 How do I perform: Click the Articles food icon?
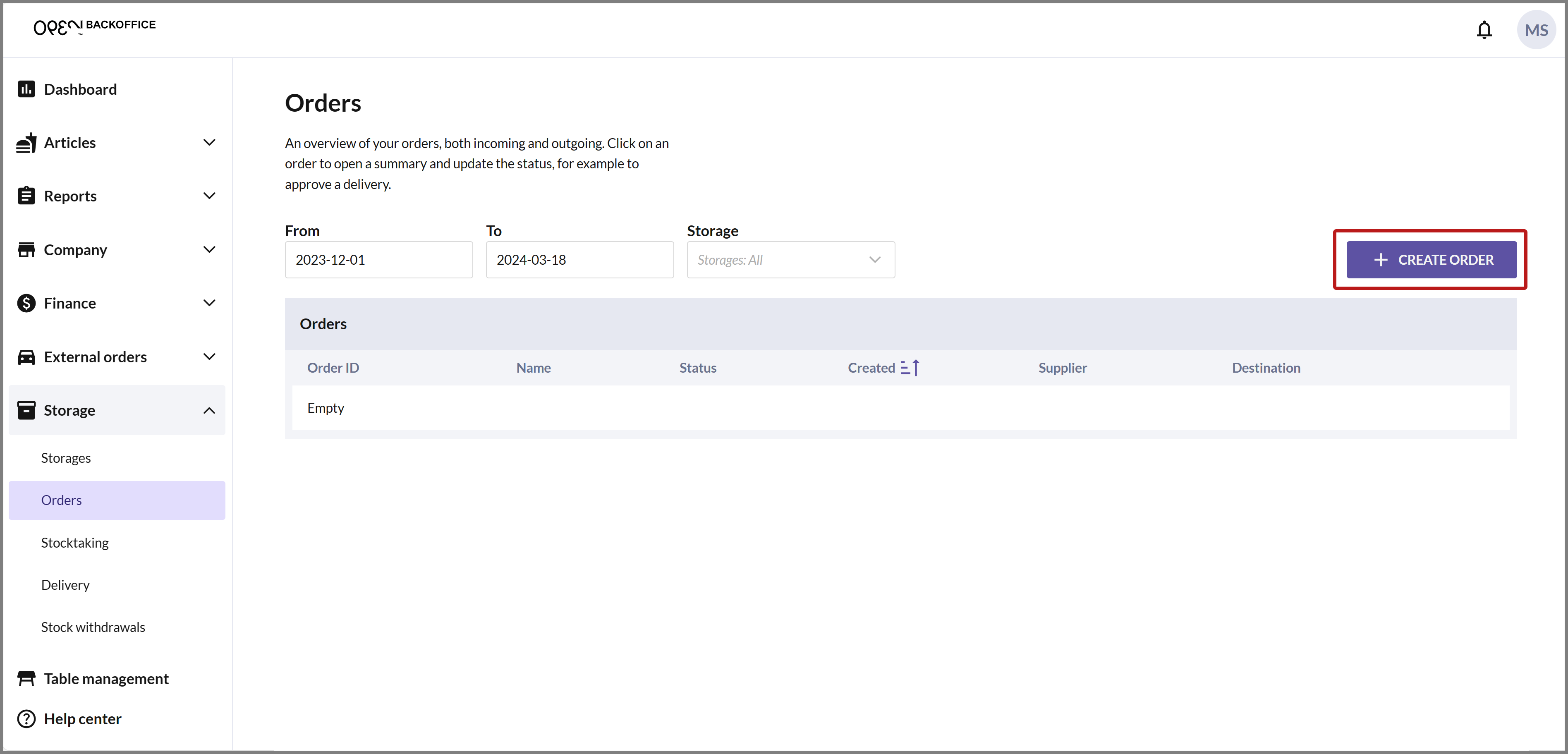26,143
